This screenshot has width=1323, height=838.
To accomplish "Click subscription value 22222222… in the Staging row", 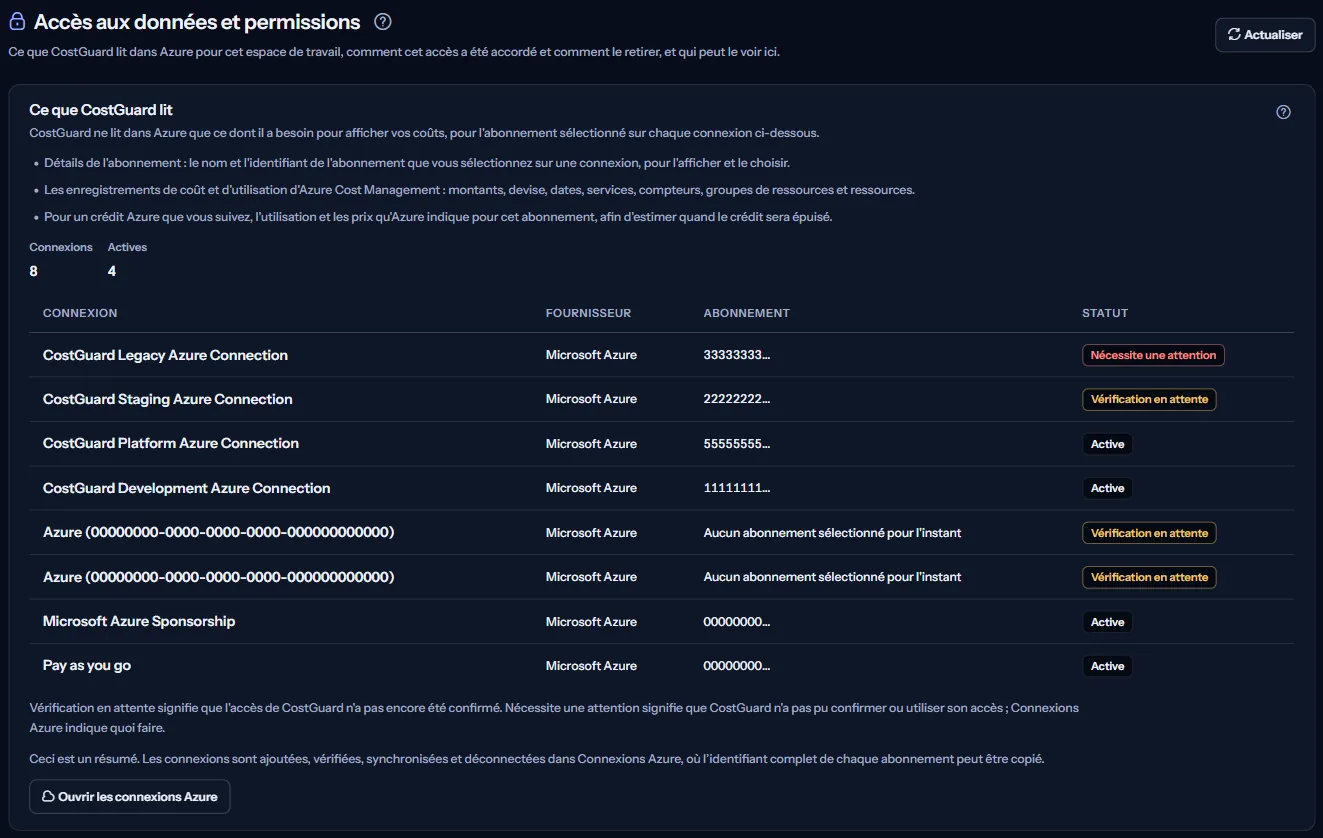I will [737, 399].
